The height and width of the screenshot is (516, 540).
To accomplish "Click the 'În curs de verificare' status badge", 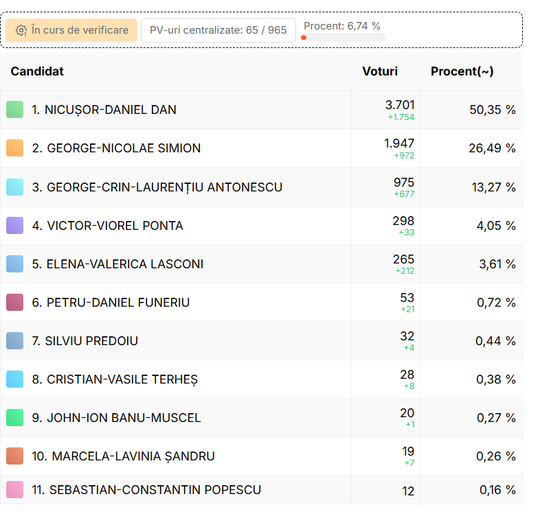I will click(72, 30).
